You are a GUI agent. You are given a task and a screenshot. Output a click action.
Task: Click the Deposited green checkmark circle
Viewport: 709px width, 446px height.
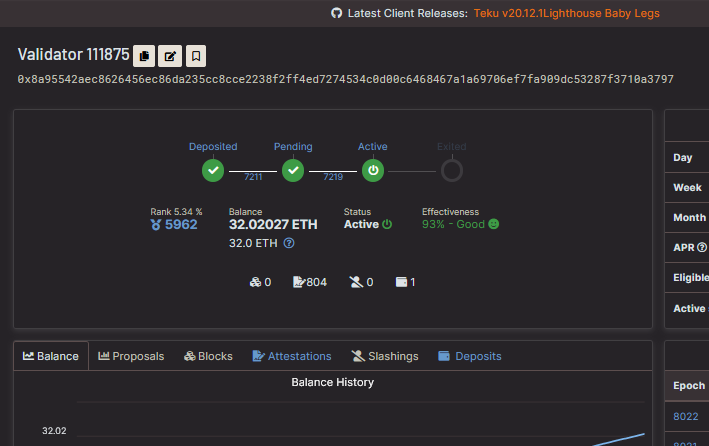pyautogui.click(x=213, y=171)
